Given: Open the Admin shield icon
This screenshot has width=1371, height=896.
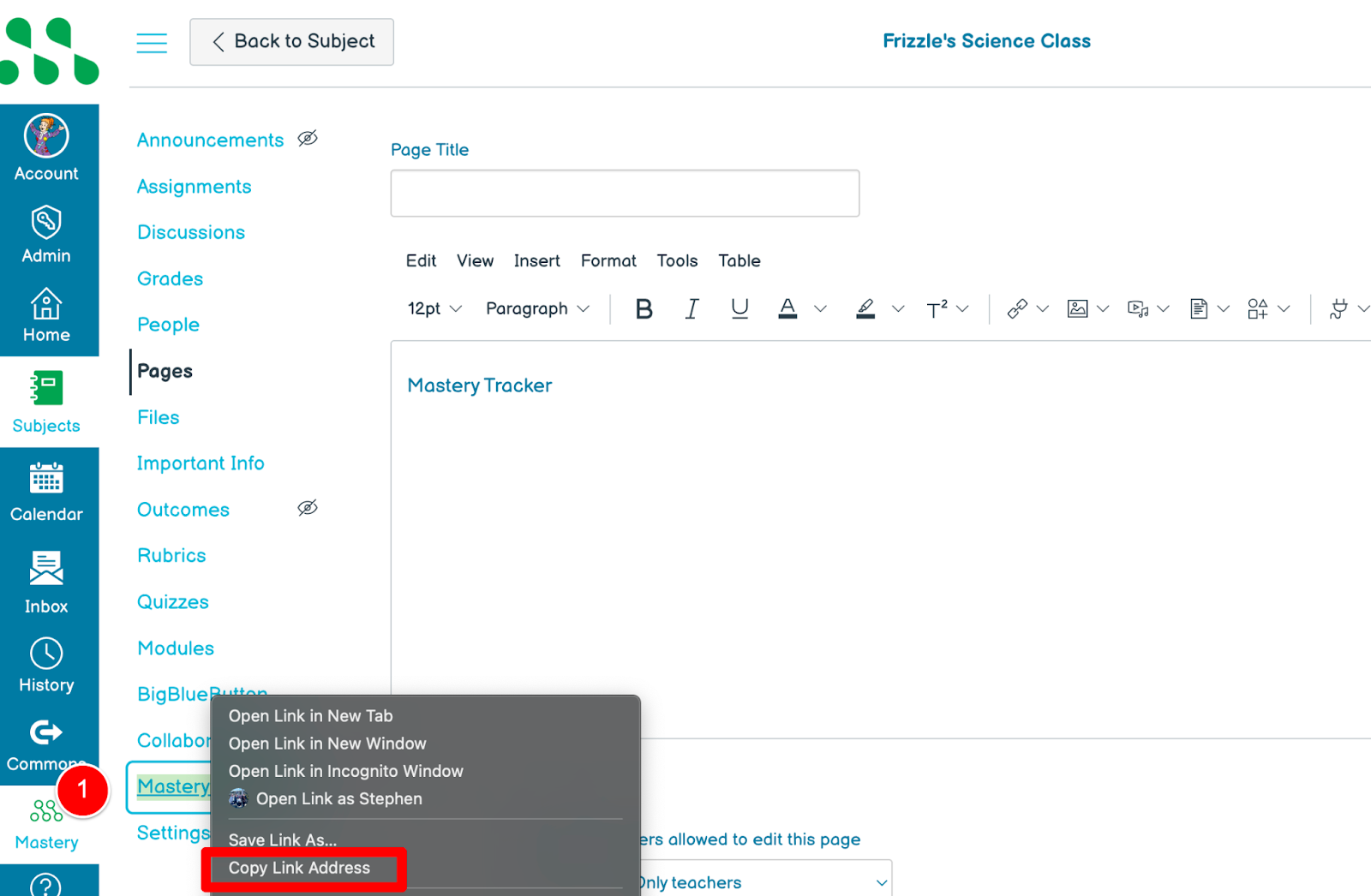Looking at the screenshot, I should click(x=46, y=222).
